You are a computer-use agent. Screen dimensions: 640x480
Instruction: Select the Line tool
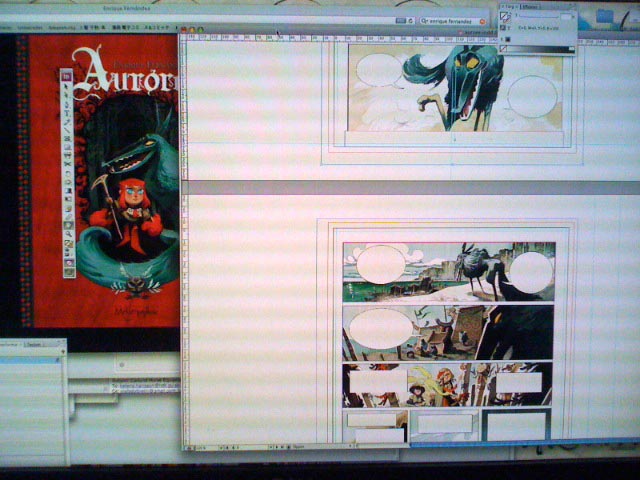pyautogui.click(x=67, y=130)
